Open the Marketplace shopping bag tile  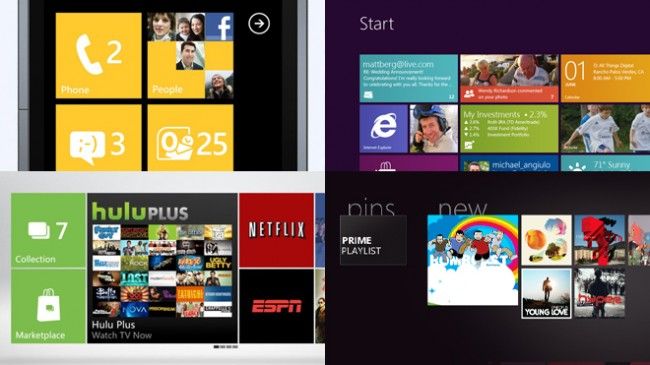[x=49, y=307]
